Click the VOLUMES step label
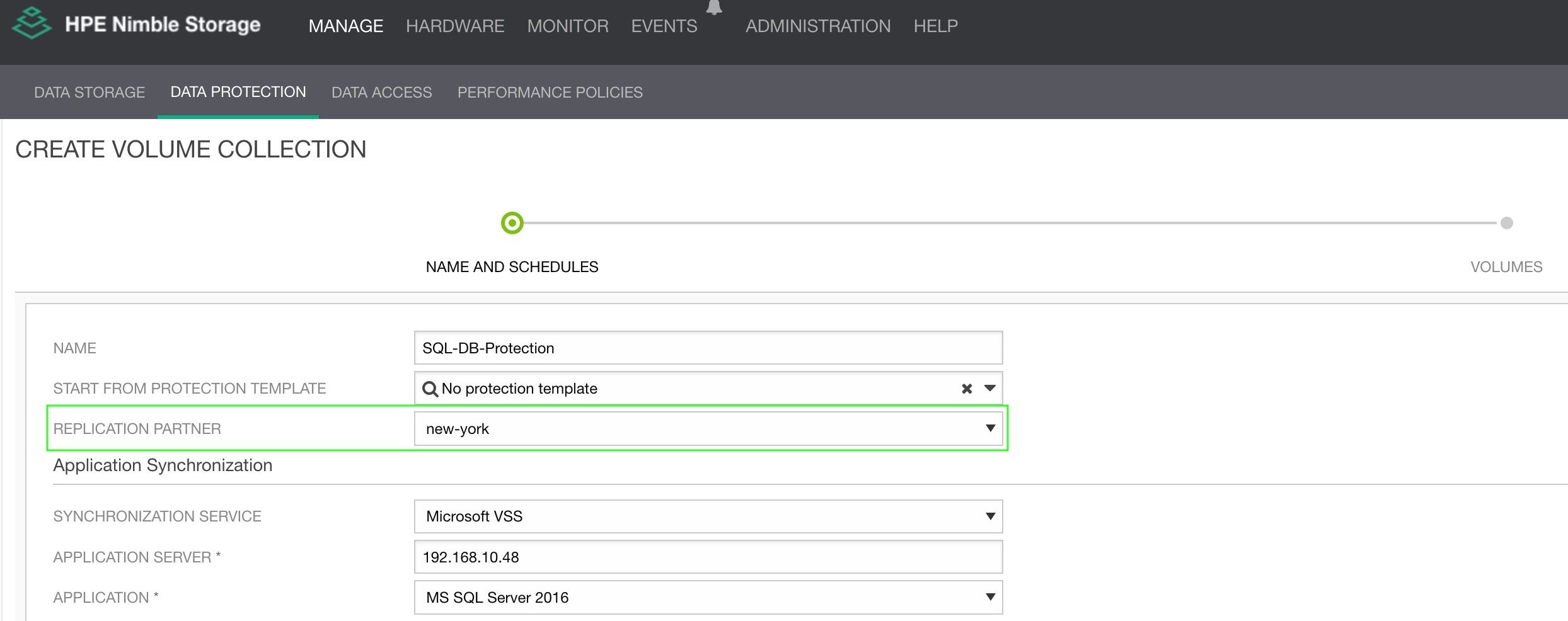The image size is (1568, 621). coord(1506,267)
